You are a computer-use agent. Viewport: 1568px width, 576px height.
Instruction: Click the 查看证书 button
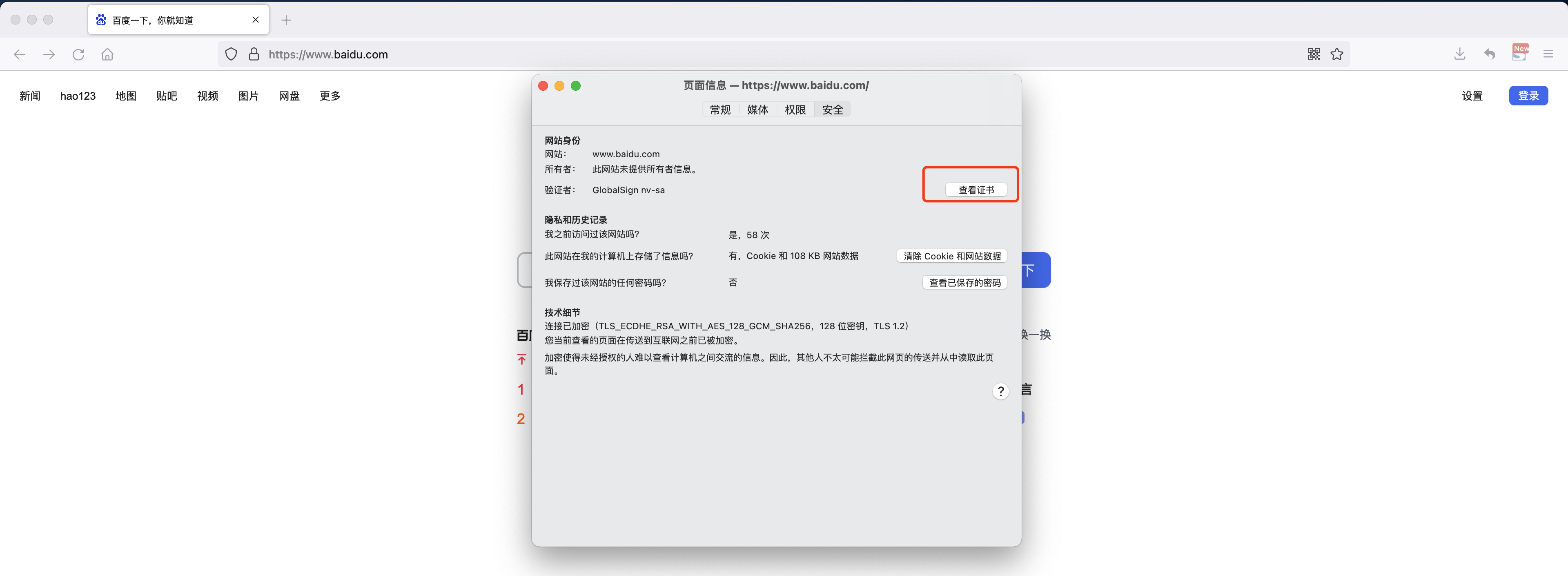pyautogui.click(x=976, y=190)
